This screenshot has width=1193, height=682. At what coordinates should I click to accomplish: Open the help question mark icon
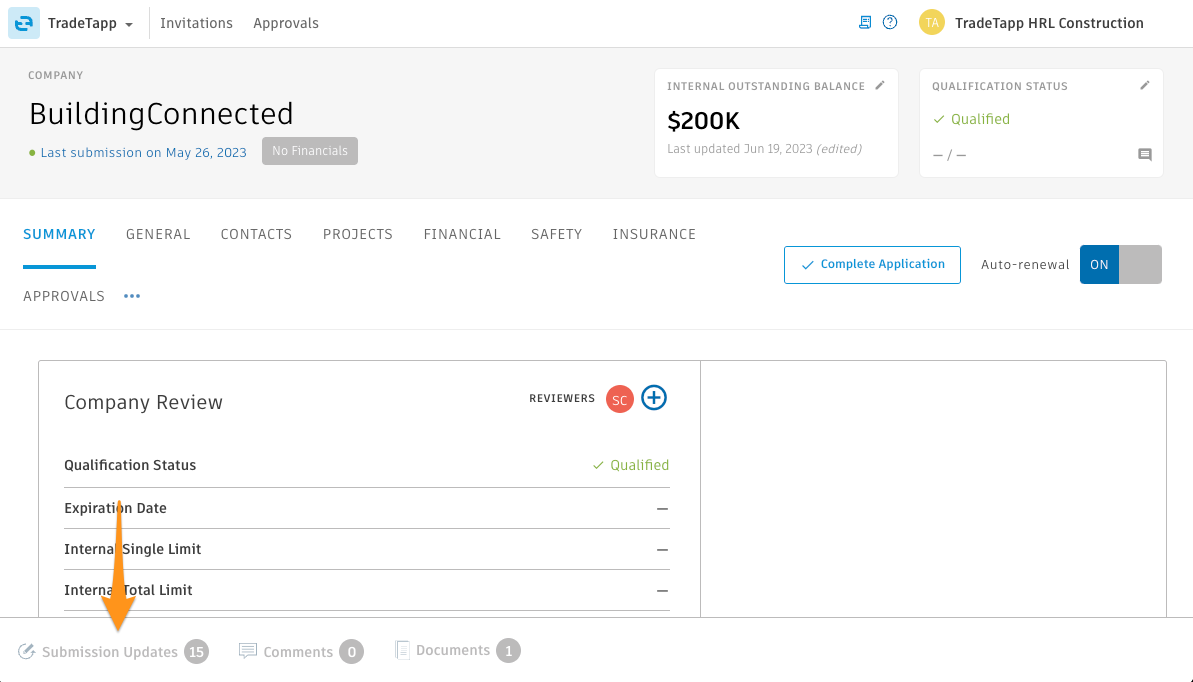click(889, 23)
